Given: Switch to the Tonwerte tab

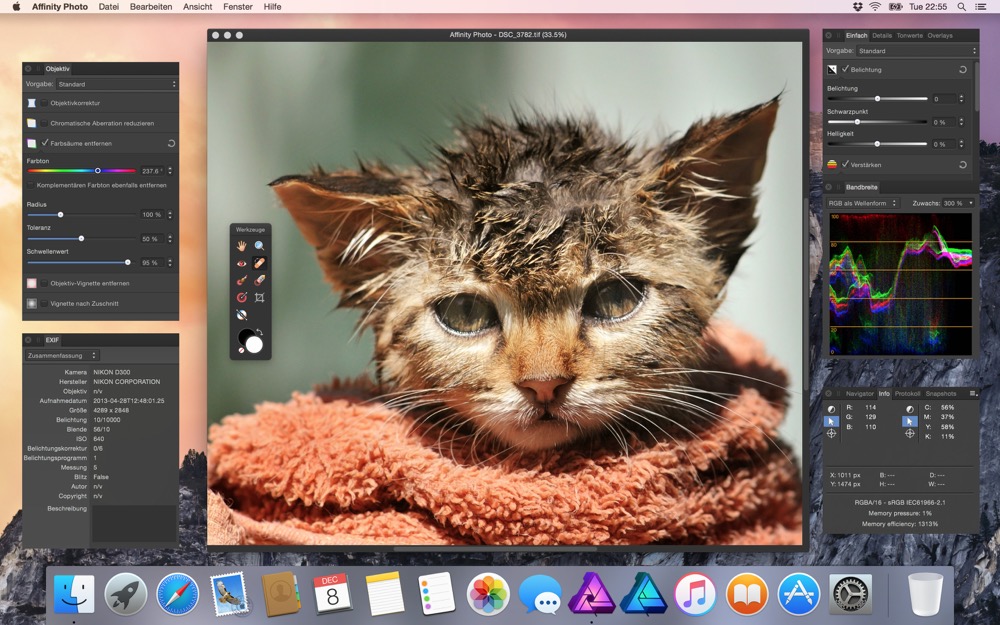Looking at the screenshot, I should [909, 35].
